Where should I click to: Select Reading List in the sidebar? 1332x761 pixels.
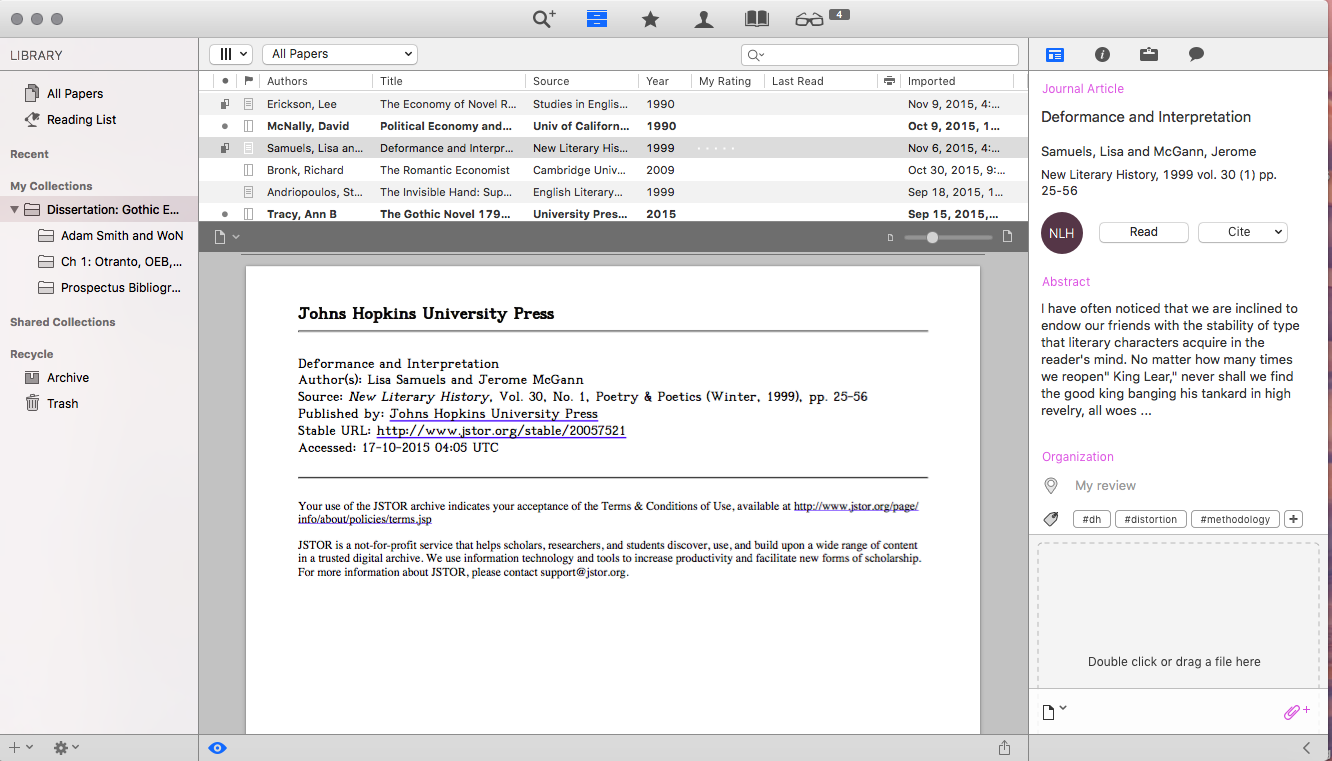click(81, 120)
